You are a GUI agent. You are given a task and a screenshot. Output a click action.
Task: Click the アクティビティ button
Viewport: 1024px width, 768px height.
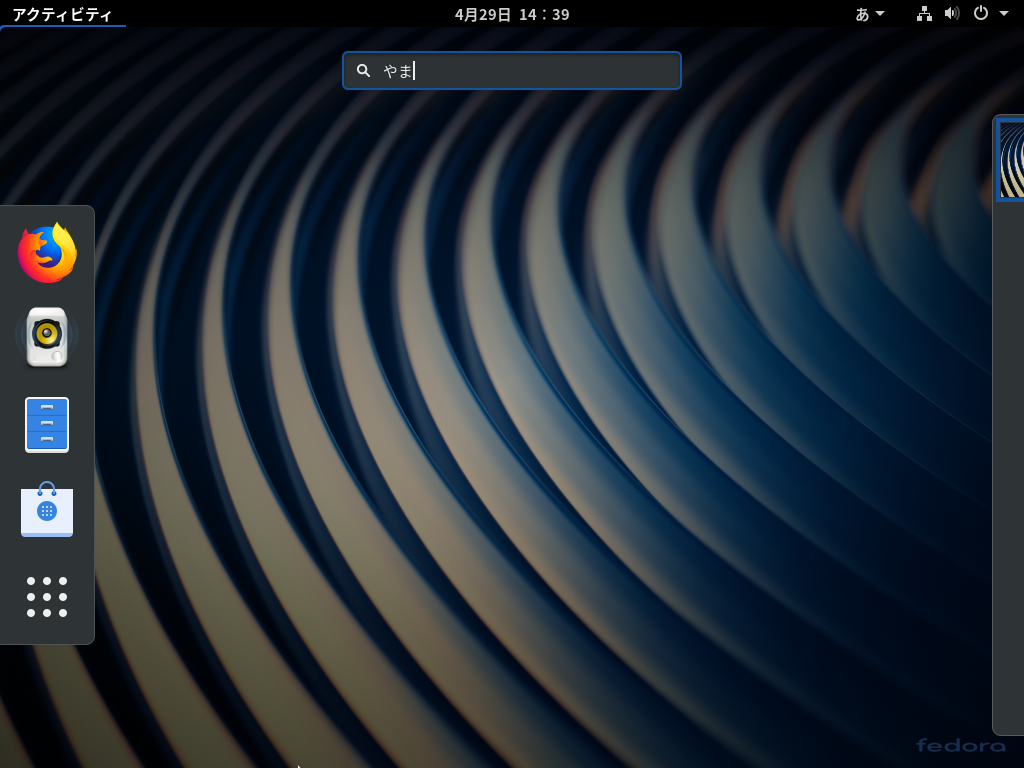tap(63, 14)
